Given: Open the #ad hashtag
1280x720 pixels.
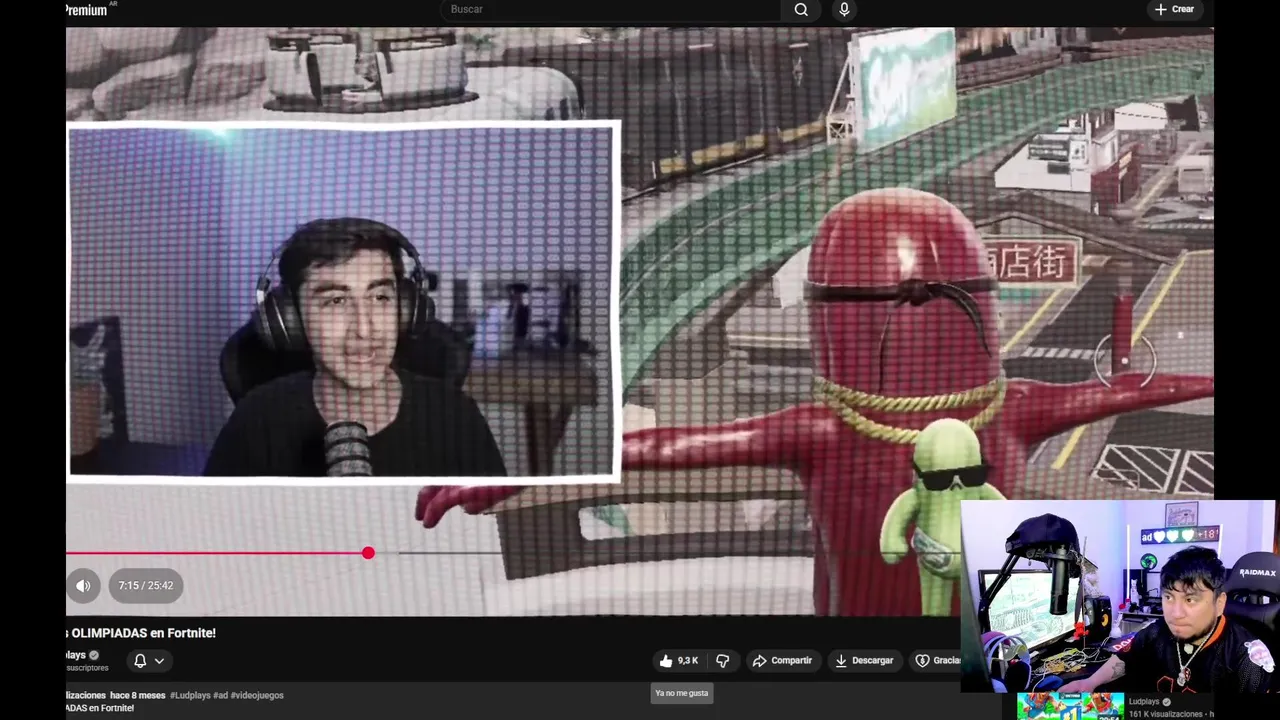Looking at the screenshot, I should click(x=220, y=695).
